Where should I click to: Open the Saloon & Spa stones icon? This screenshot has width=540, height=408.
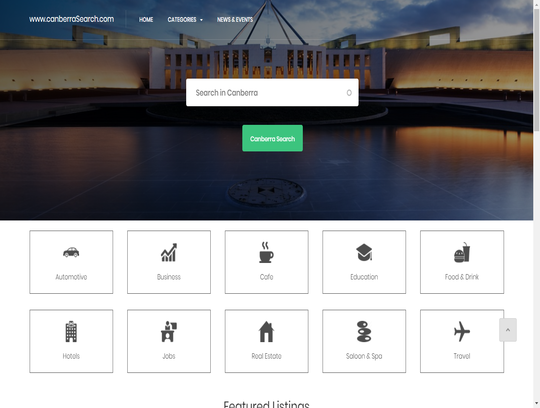click(x=364, y=332)
